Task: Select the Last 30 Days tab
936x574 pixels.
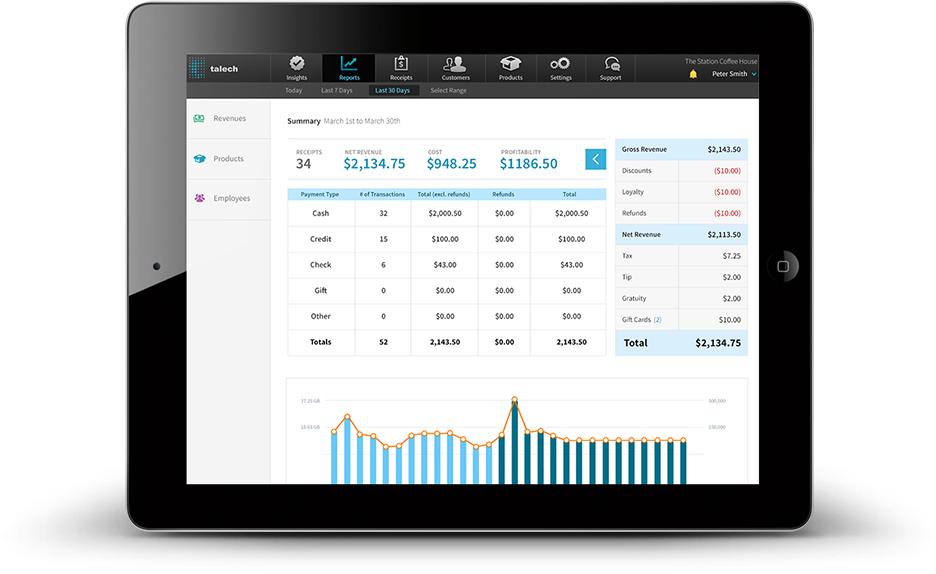Action: tap(392, 91)
